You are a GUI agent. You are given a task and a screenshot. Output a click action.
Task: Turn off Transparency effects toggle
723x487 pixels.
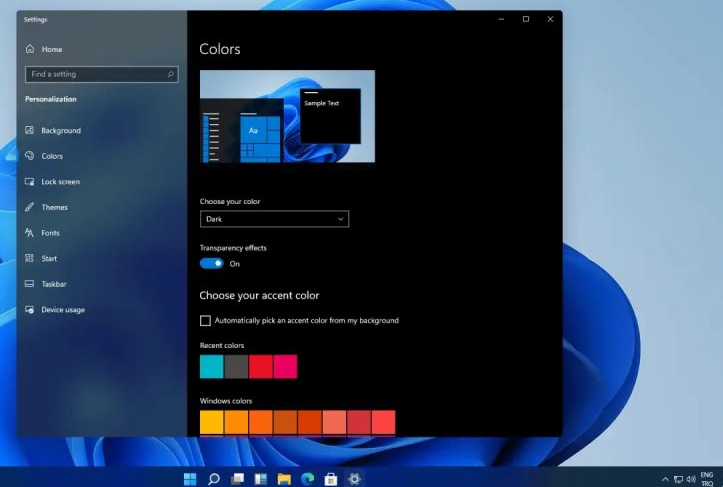tap(212, 263)
